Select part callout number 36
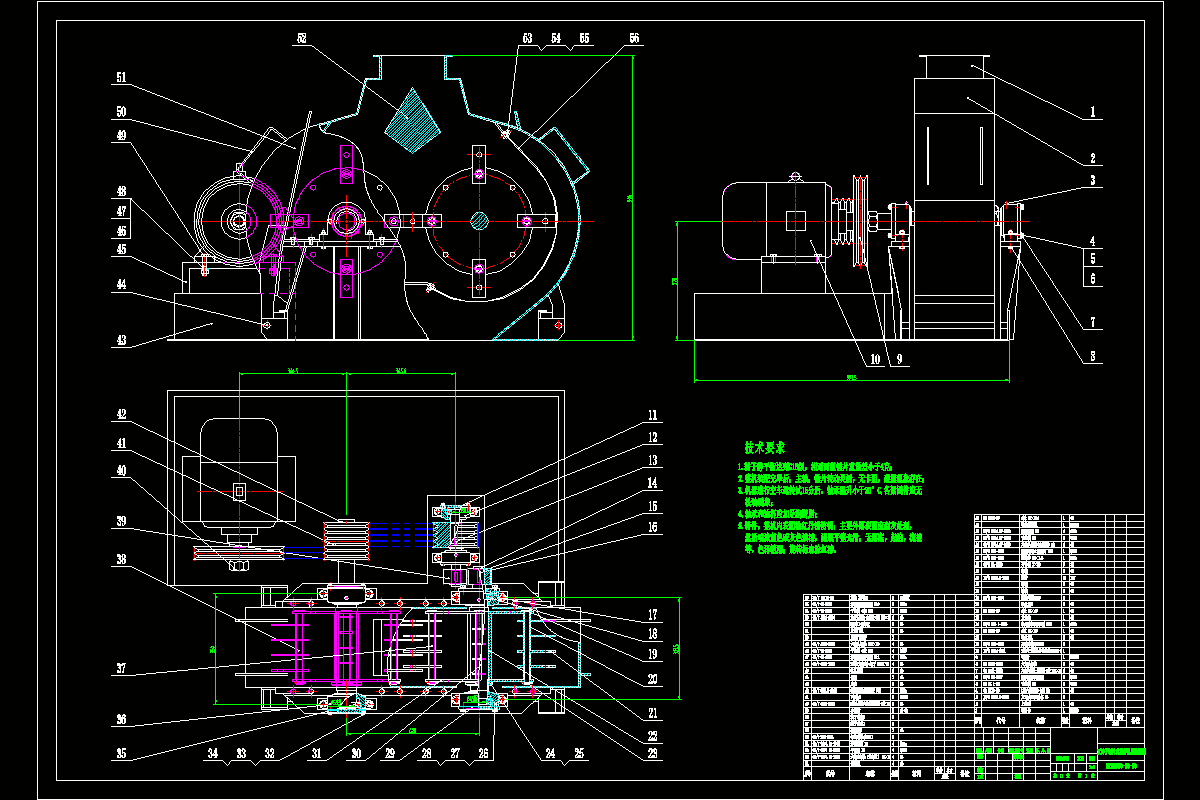 pos(122,718)
